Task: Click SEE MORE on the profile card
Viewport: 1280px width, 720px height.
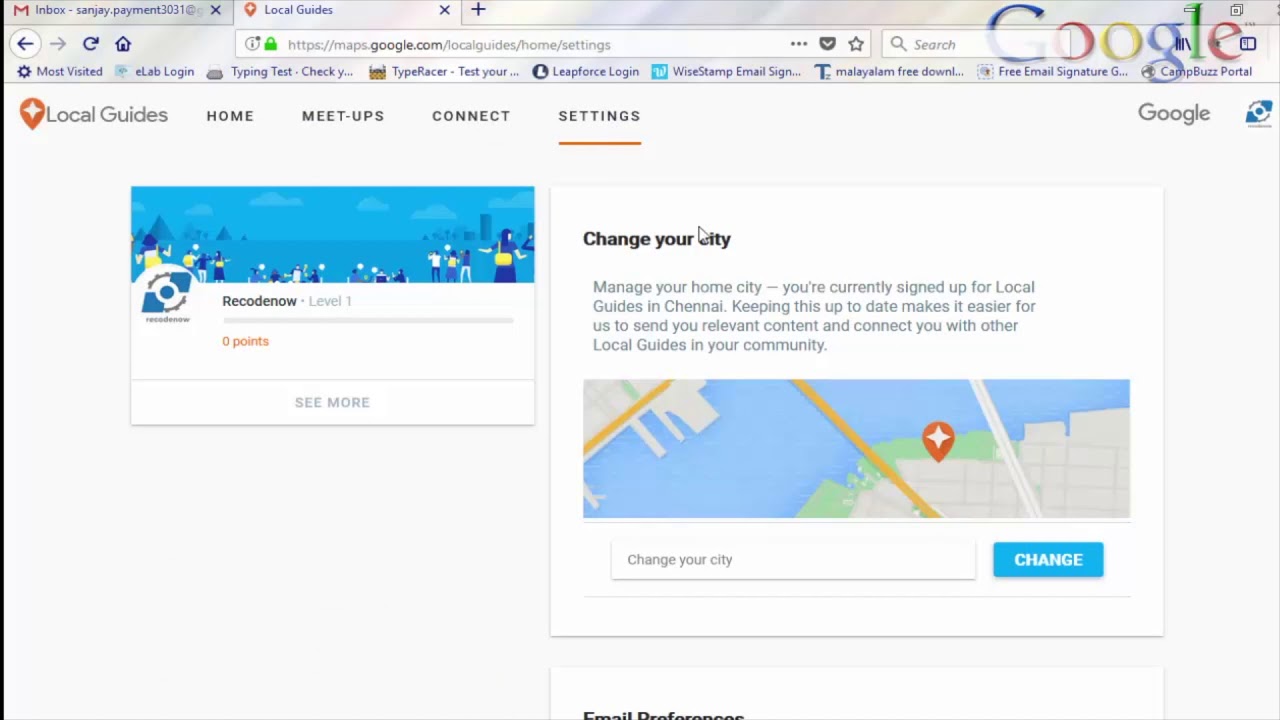Action: (x=332, y=402)
